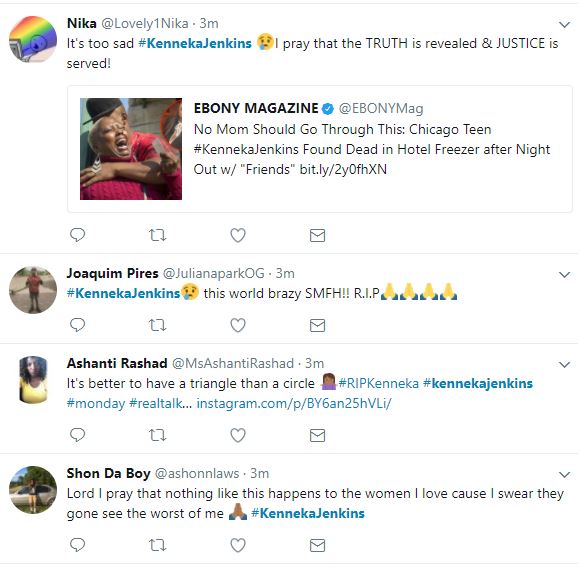The height and width of the screenshot is (568, 578).
Task: Retweet Joaquim Pires's tweet
Action: [x=157, y=325]
